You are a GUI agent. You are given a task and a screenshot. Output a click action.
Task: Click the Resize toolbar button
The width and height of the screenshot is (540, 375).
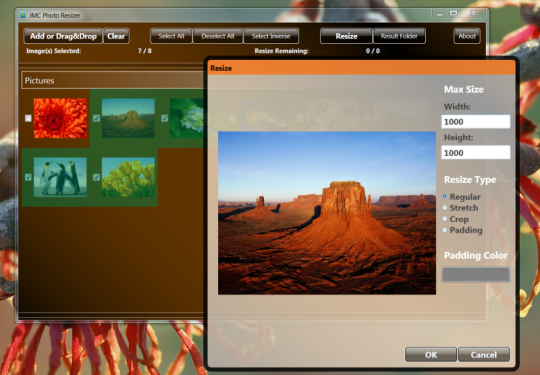pos(346,36)
